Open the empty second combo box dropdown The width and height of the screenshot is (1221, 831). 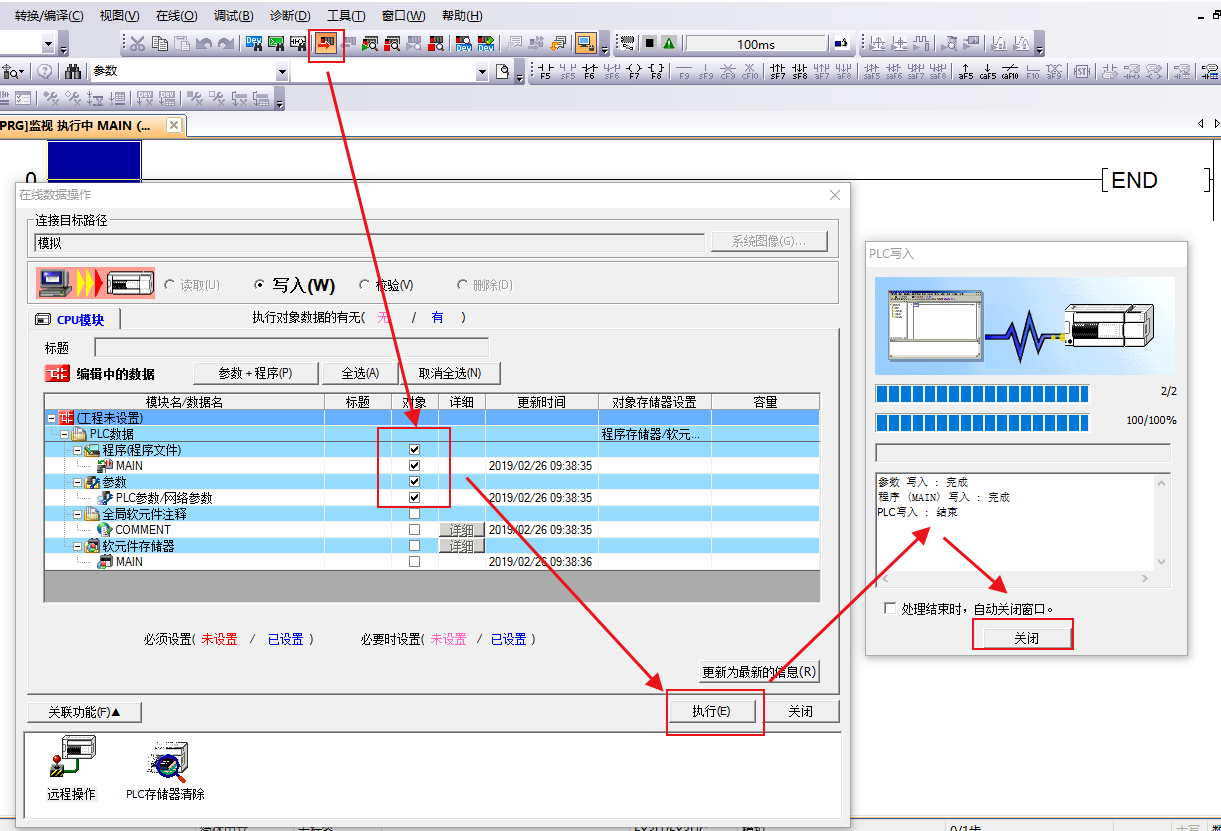pyautogui.click(x=483, y=72)
